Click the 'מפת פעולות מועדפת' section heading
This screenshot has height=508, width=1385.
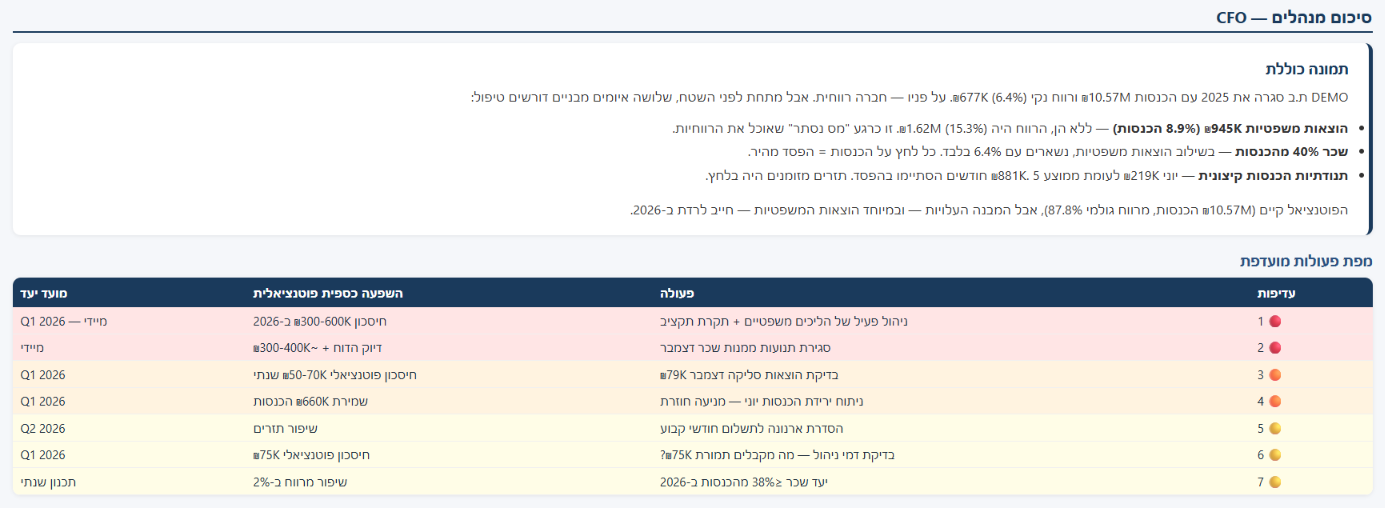1304,261
